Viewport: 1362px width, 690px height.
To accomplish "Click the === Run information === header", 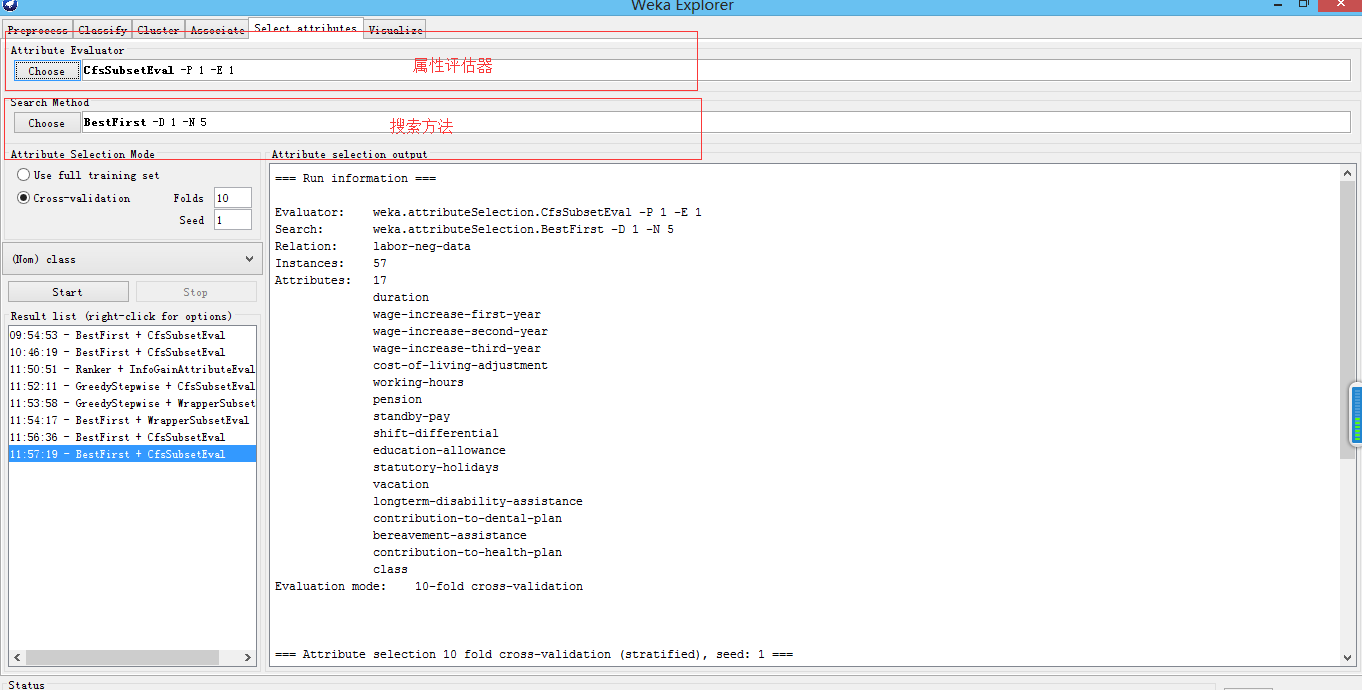I will (x=355, y=178).
